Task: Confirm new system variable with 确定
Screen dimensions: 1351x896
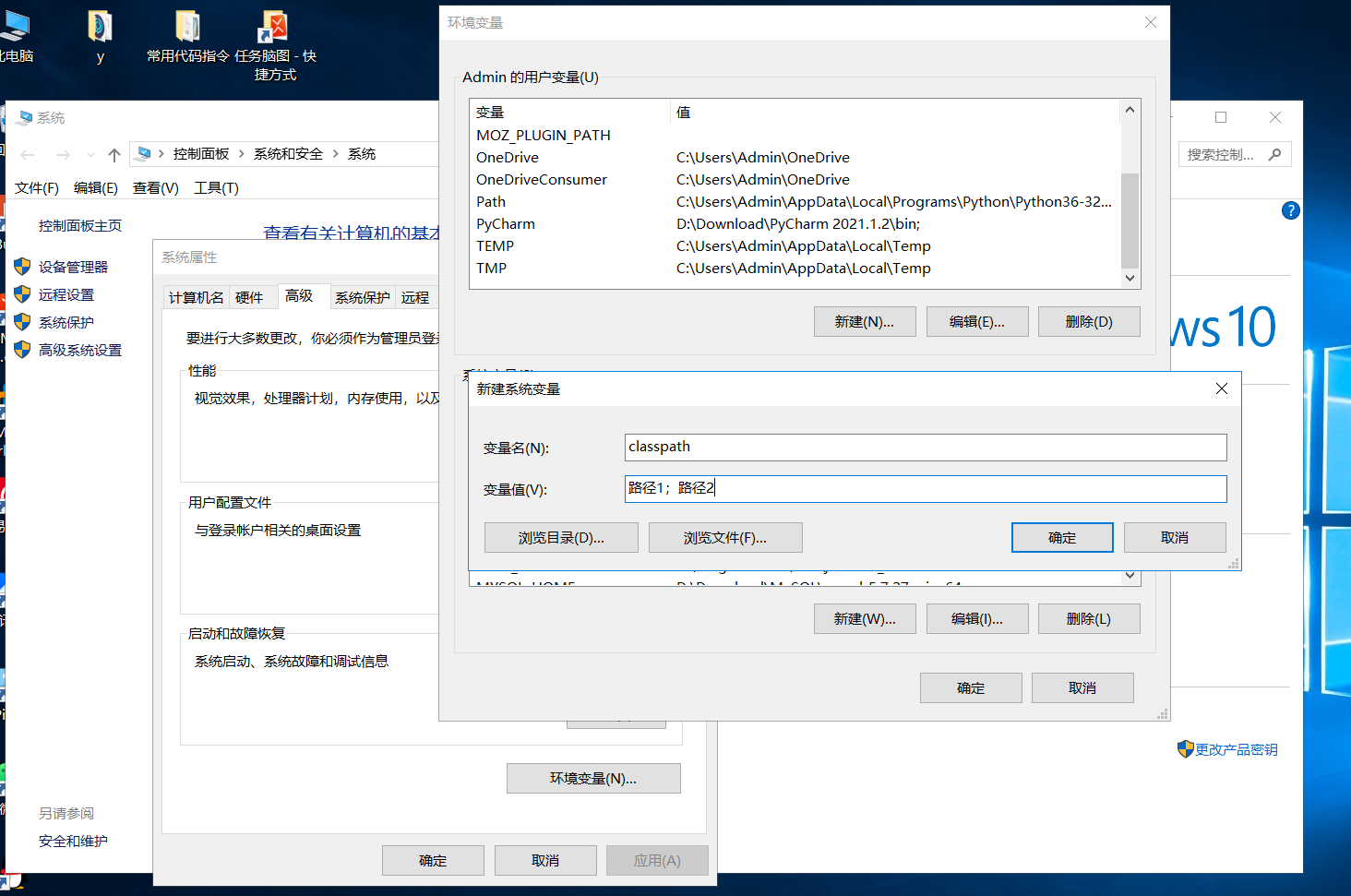Action: [x=1062, y=537]
